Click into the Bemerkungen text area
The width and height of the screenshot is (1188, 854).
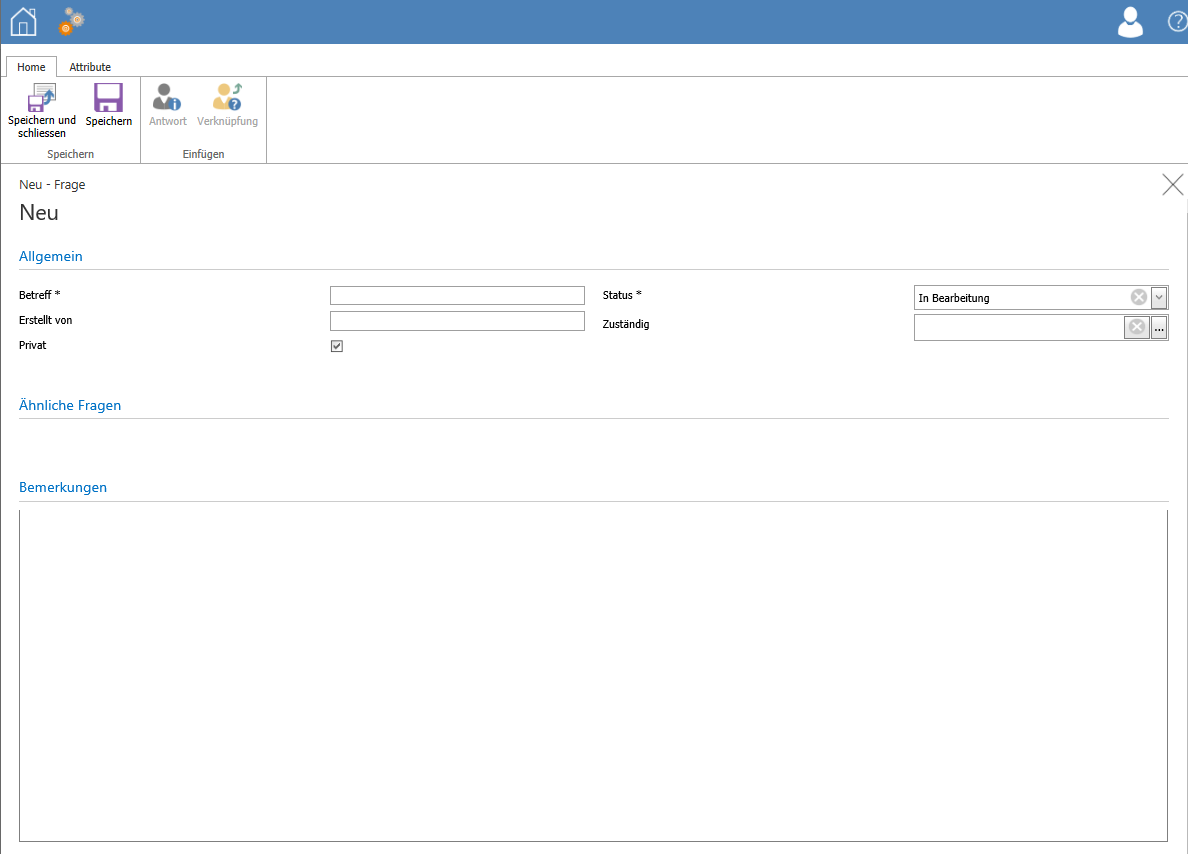click(593, 675)
